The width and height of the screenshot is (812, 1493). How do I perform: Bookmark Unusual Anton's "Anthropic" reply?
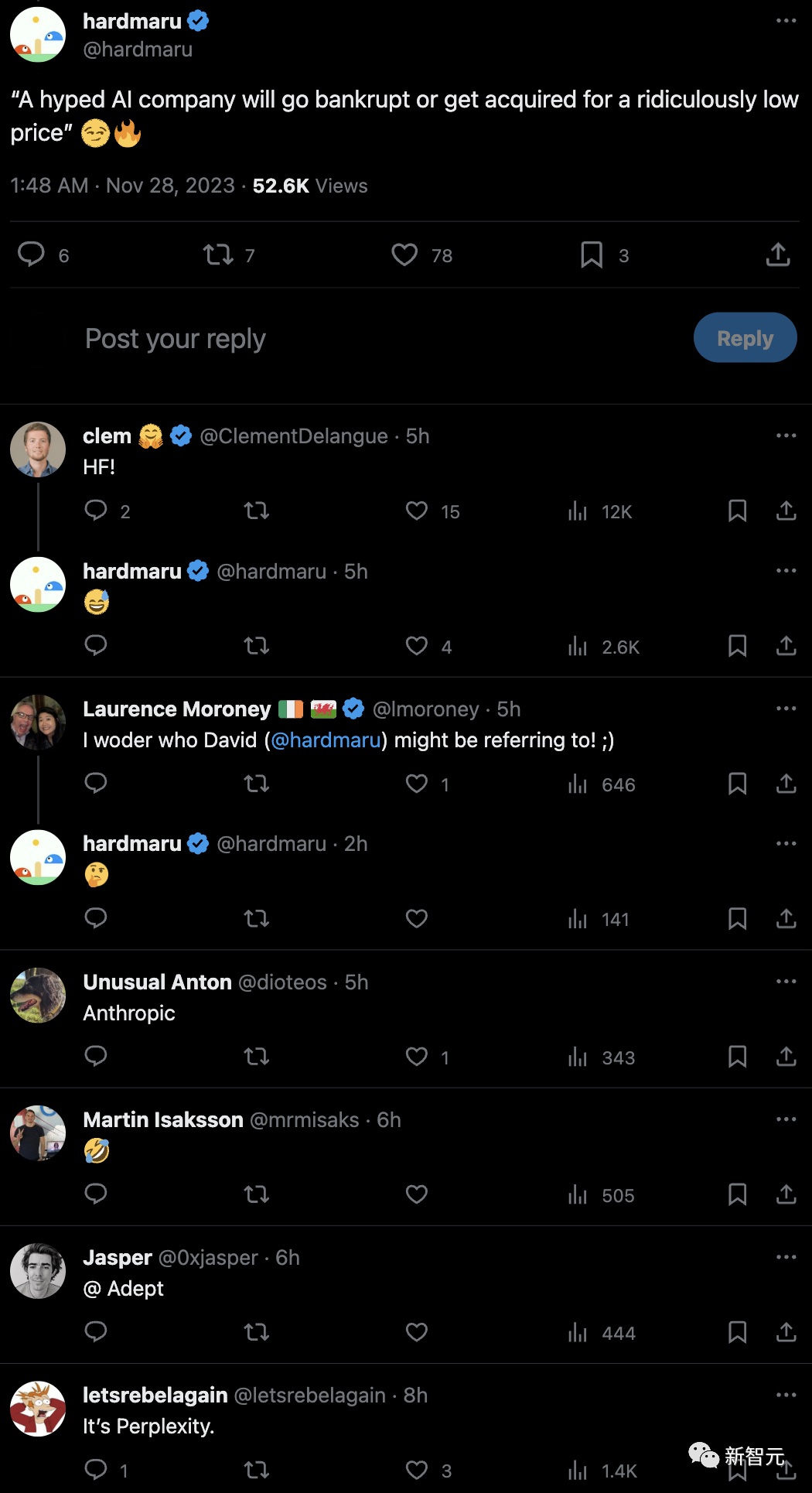pyautogui.click(x=737, y=1057)
